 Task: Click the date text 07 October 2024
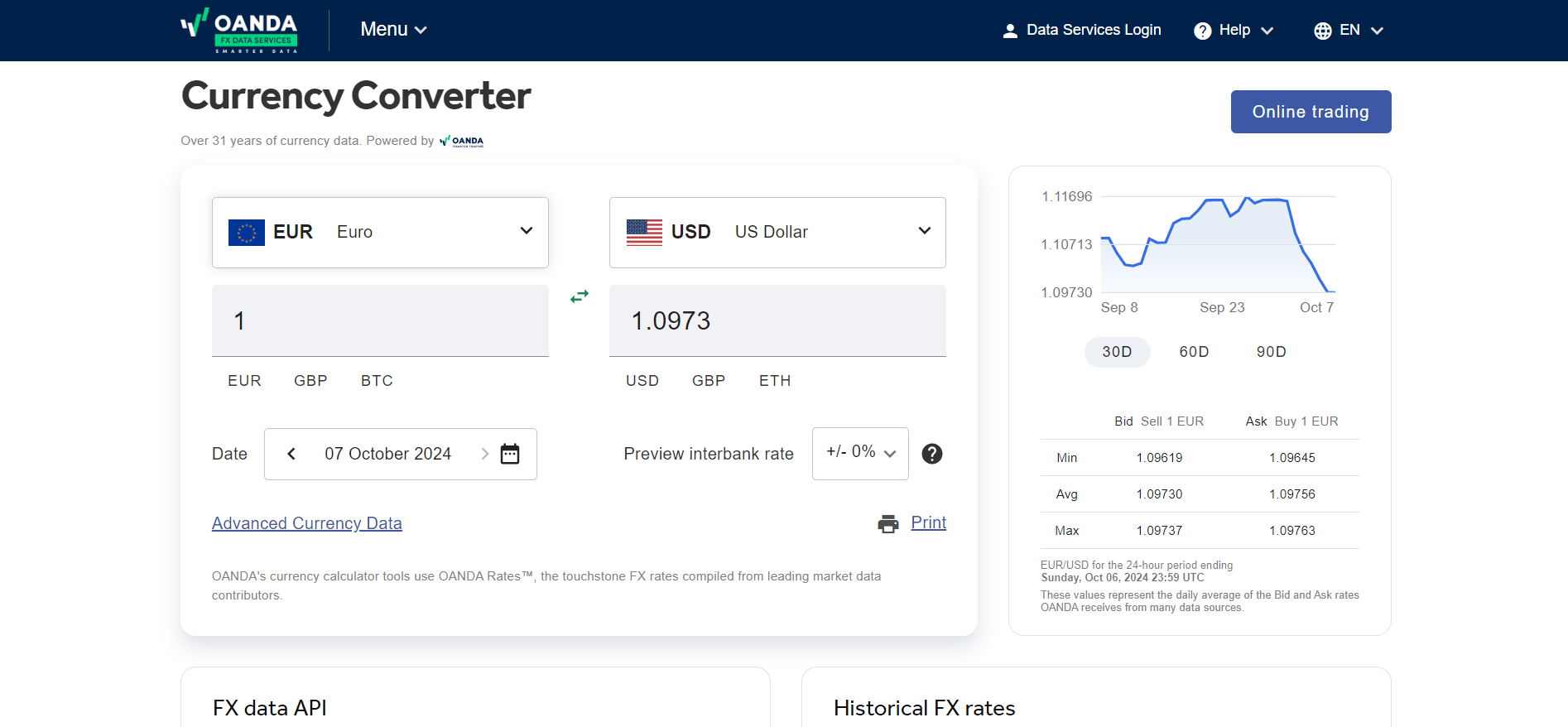387,454
